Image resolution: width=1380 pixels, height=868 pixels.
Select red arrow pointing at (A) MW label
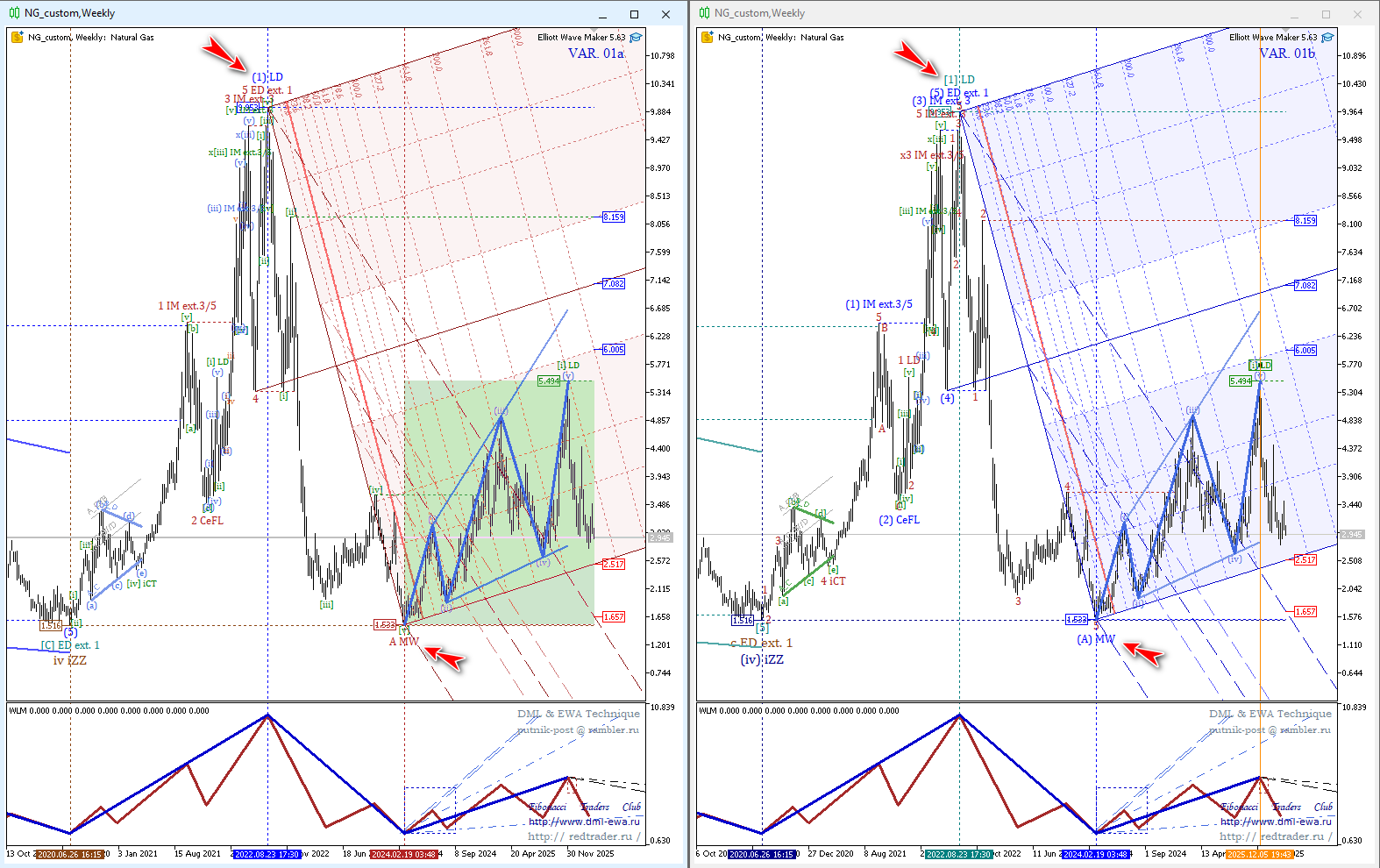(x=1142, y=653)
